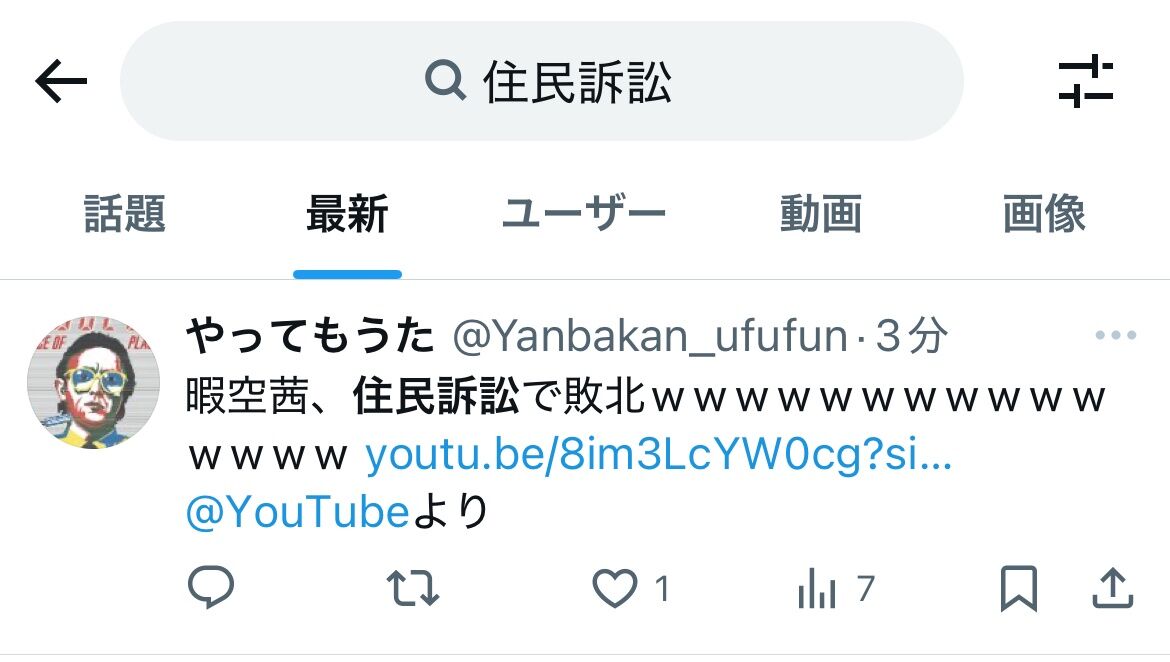Go back with the left arrow
The image size is (1170, 662).
coord(61,81)
